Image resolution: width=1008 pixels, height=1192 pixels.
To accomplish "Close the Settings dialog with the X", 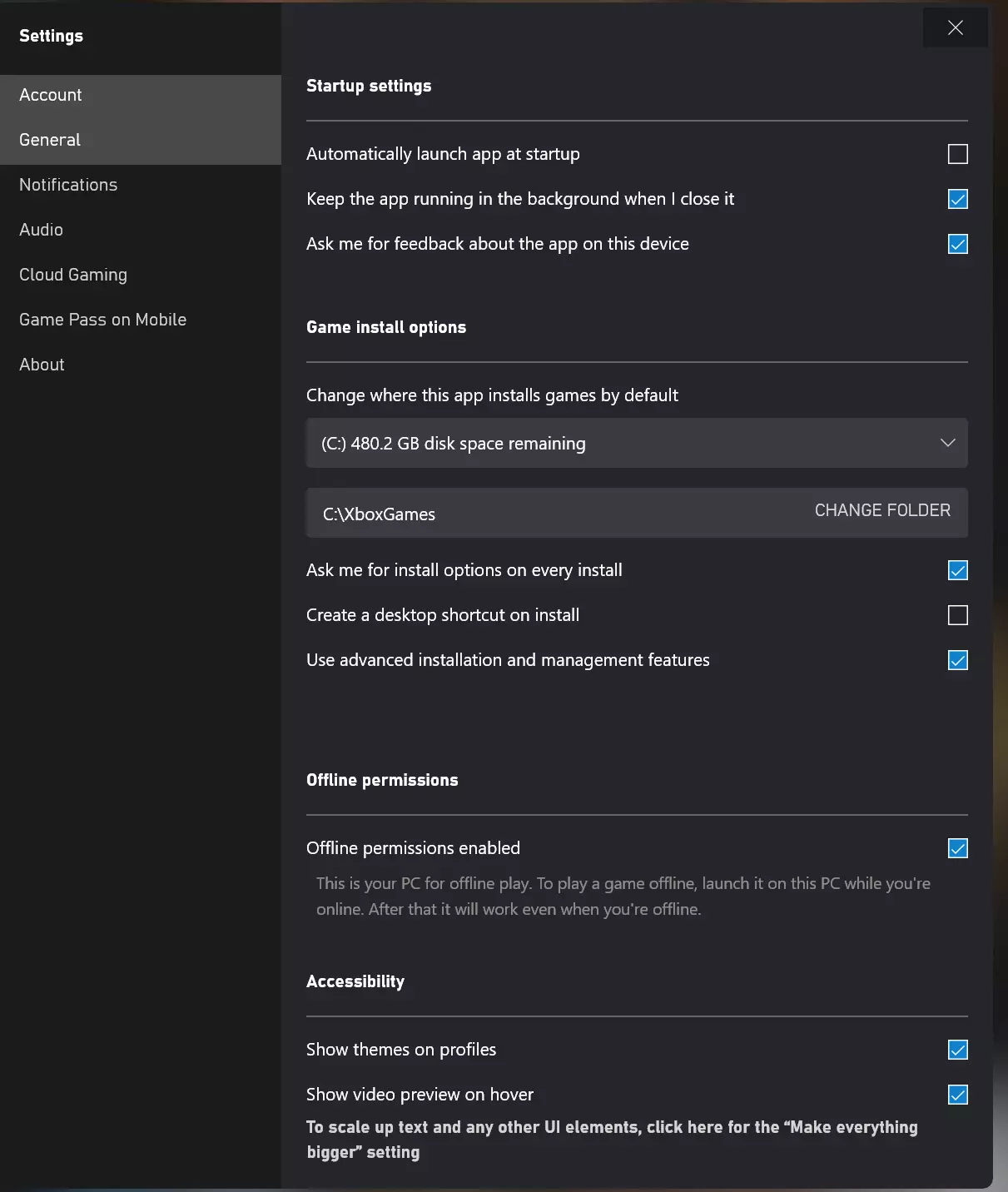I will pyautogui.click(x=955, y=27).
